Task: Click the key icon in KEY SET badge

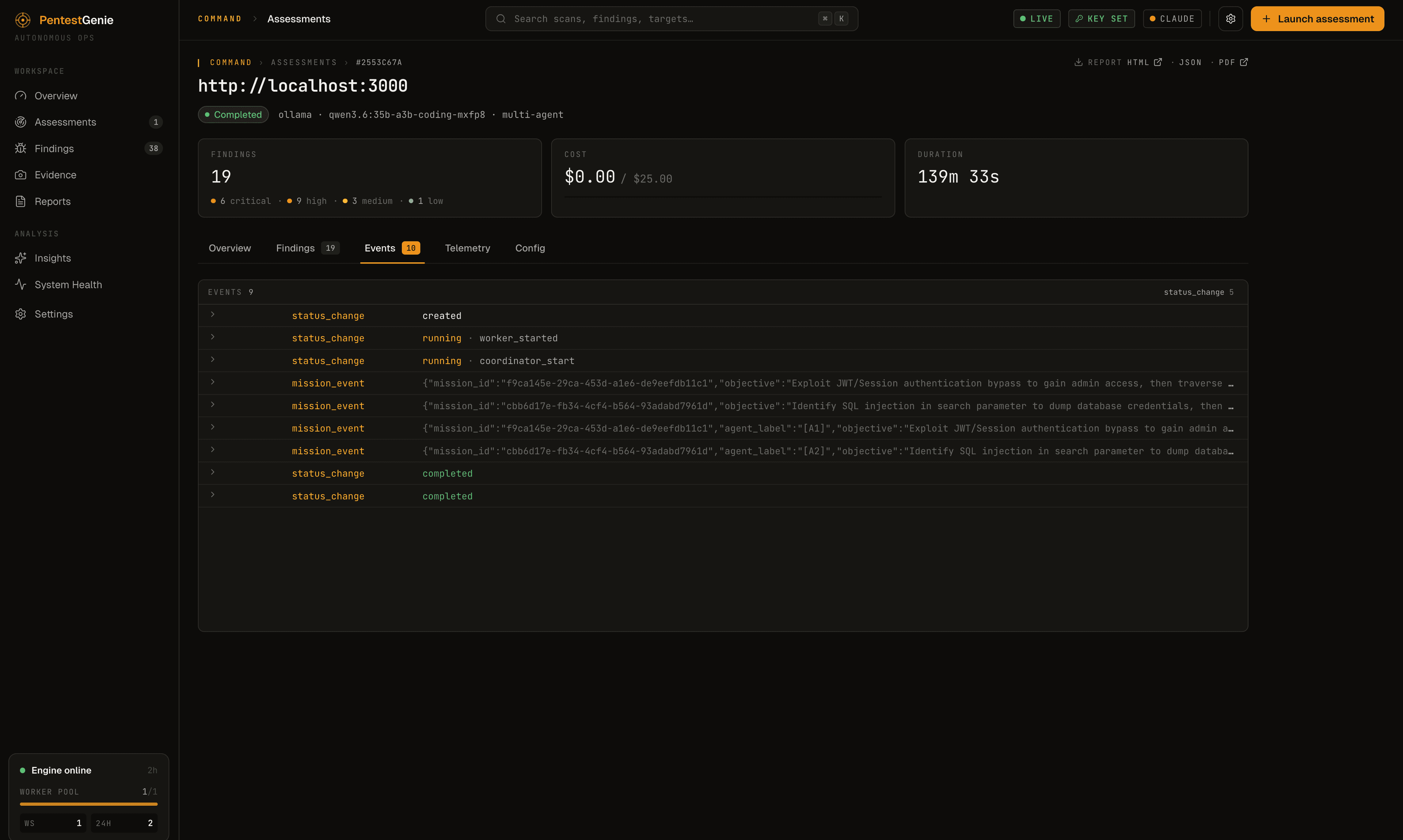Action: [x=1079, y=19]
